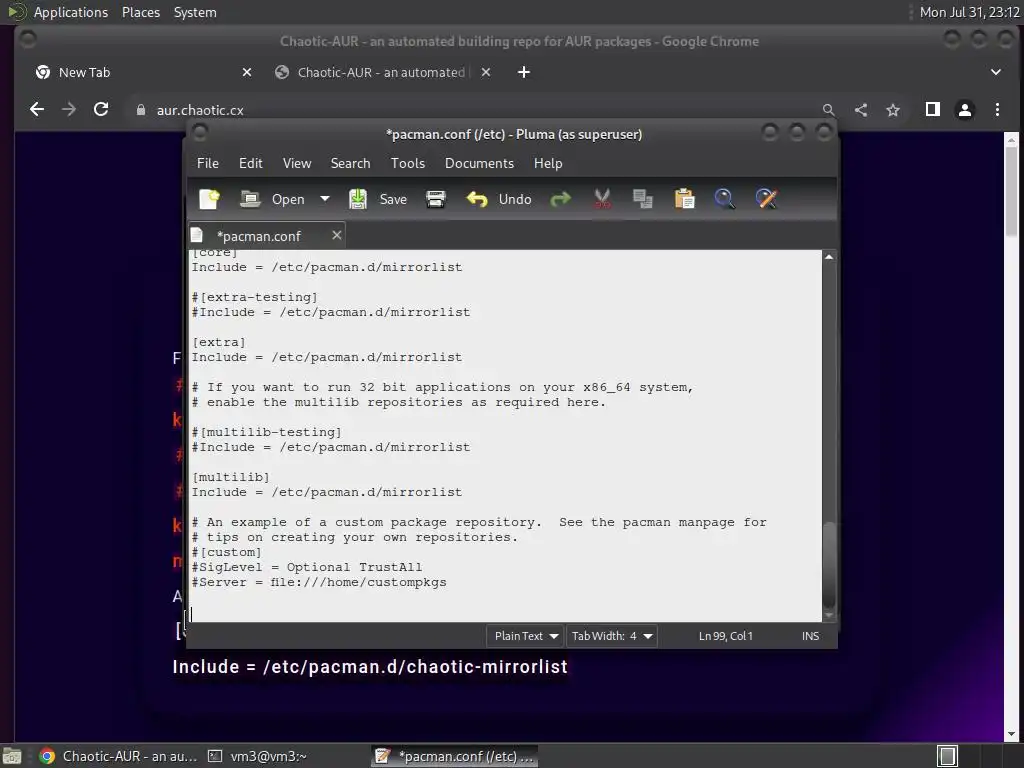Close the Chaotic-AUR Chrome tab

click(485, 72)
